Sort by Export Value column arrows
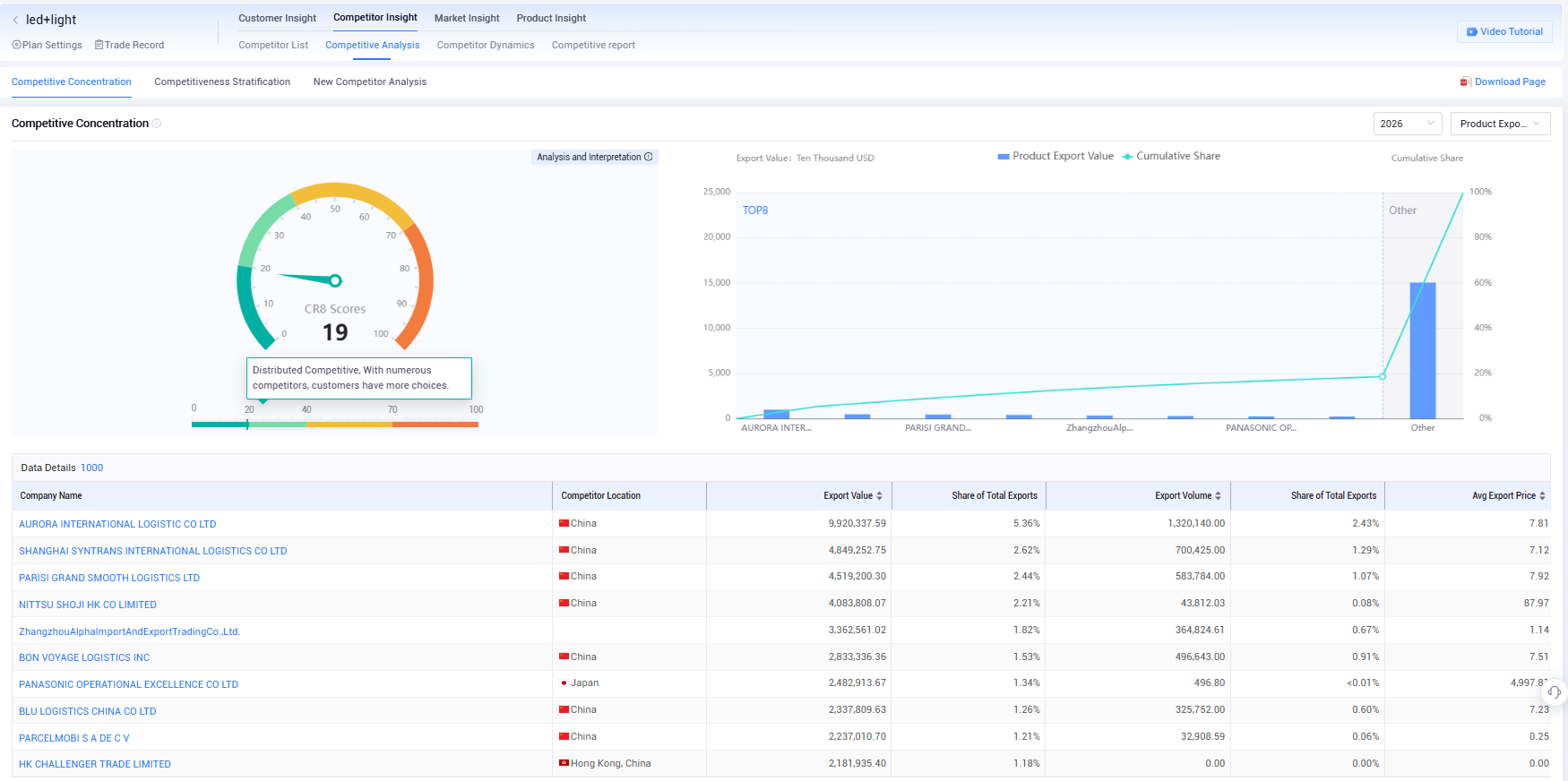This screenshot has height=781, width=1568. point(879,495)
